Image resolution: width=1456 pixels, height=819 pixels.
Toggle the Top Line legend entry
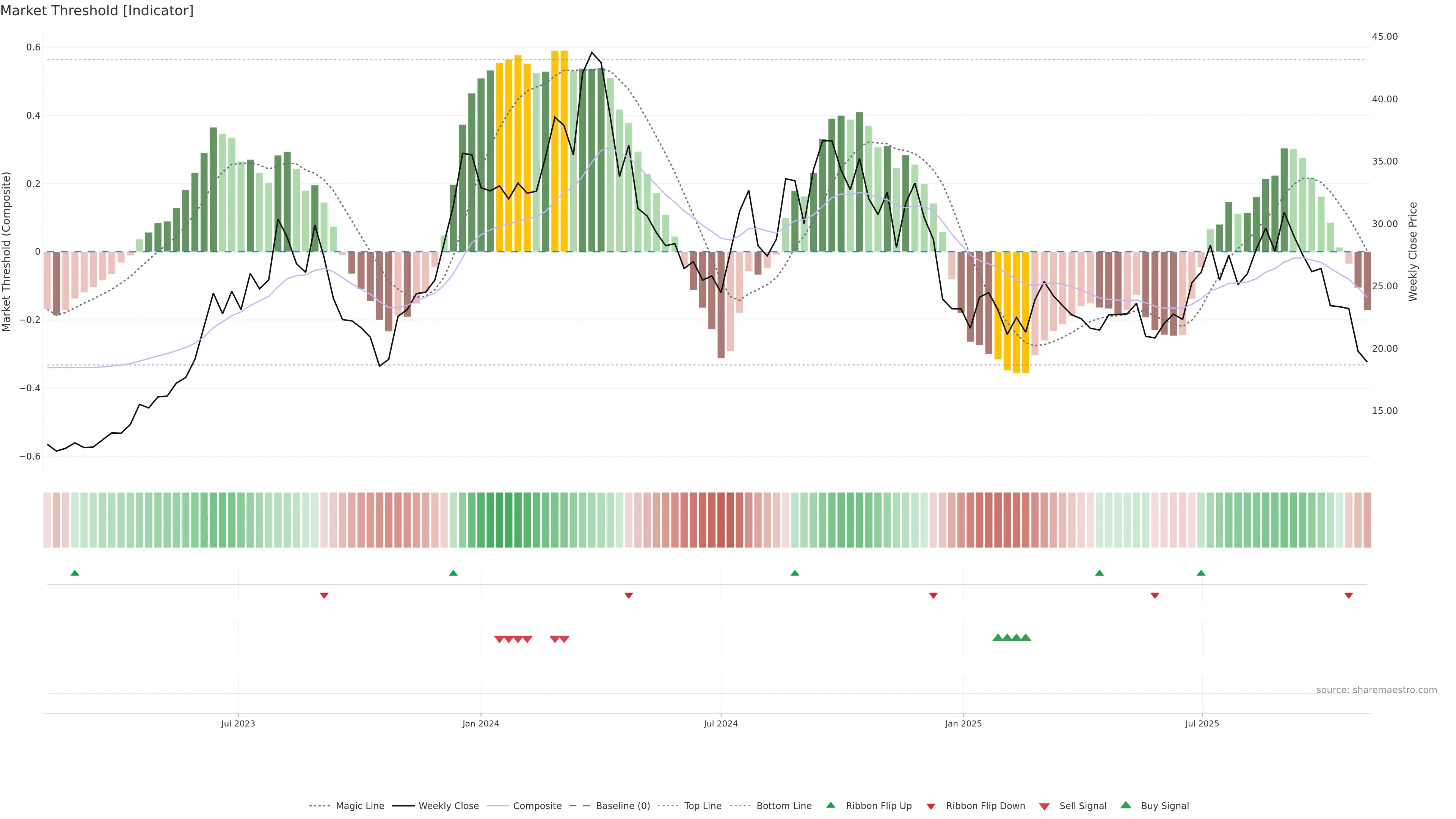click(x=703, y=806)
